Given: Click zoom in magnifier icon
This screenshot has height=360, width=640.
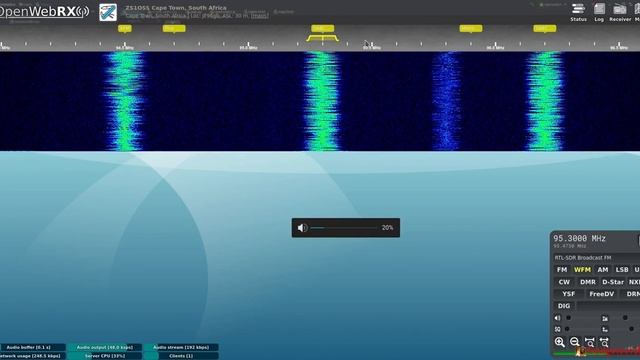Looking at the screenshot, I should click(x=560, y=342).
